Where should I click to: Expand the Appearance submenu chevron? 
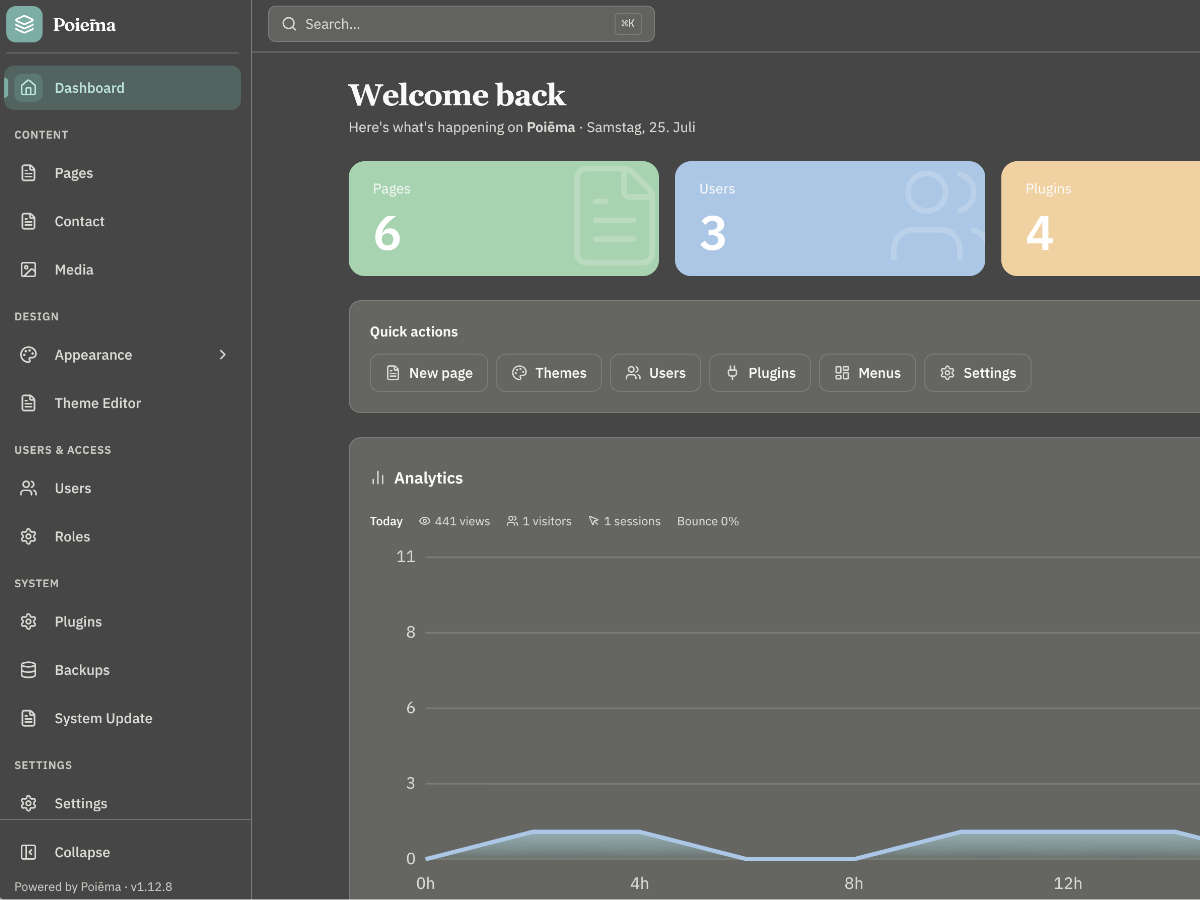(x=223, y=355)
